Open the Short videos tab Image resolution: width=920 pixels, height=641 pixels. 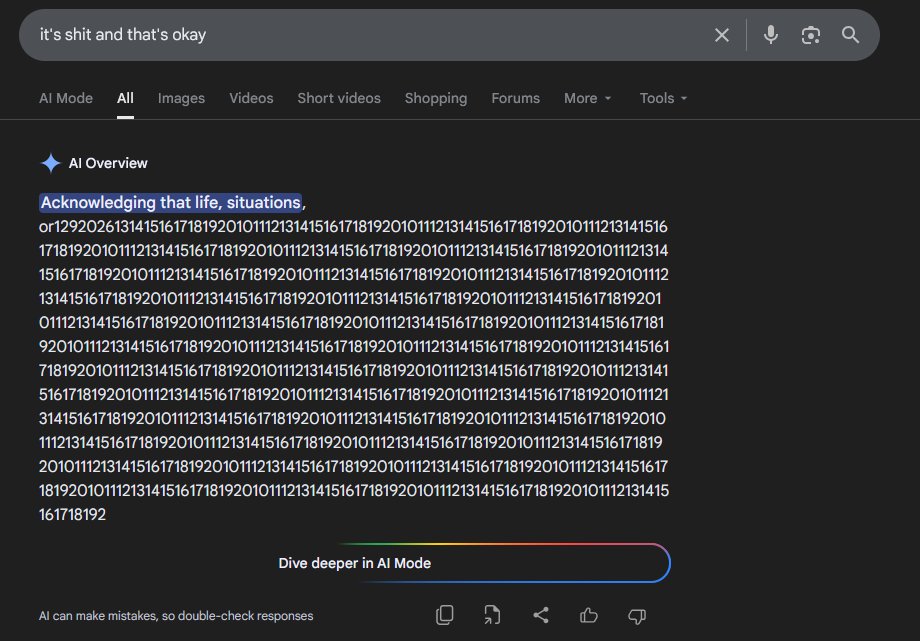[x=339, y=98]
